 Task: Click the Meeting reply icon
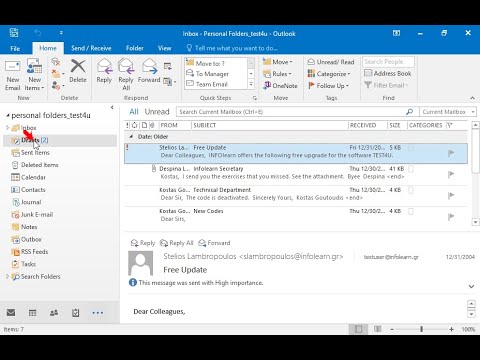click(168, 66)
